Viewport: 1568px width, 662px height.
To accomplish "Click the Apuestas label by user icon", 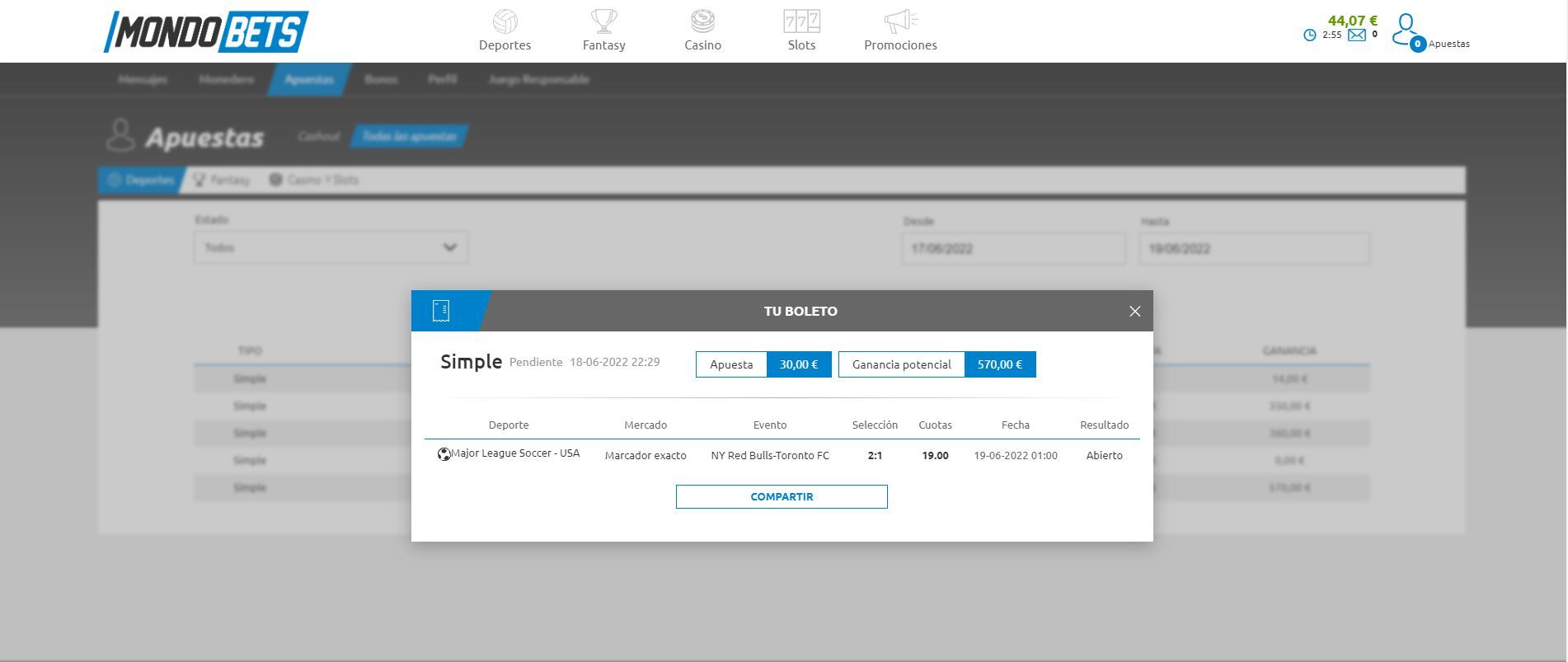I will tap(1449, 44).
